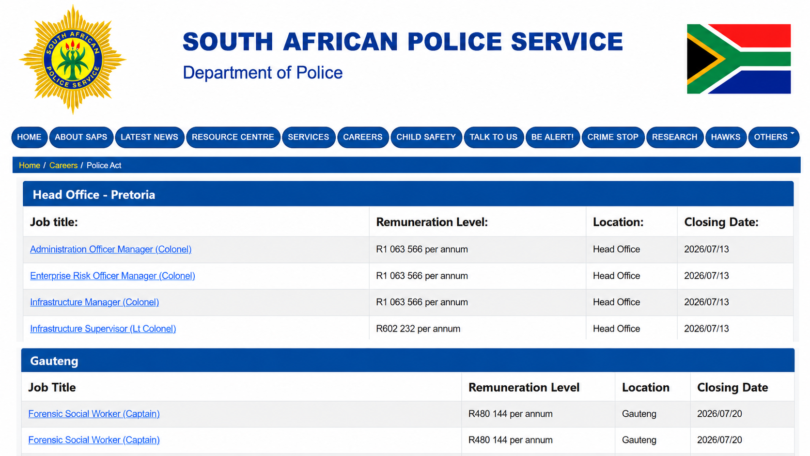Open the first Forensic Social Worker (Captain) link

pos(94,414)
